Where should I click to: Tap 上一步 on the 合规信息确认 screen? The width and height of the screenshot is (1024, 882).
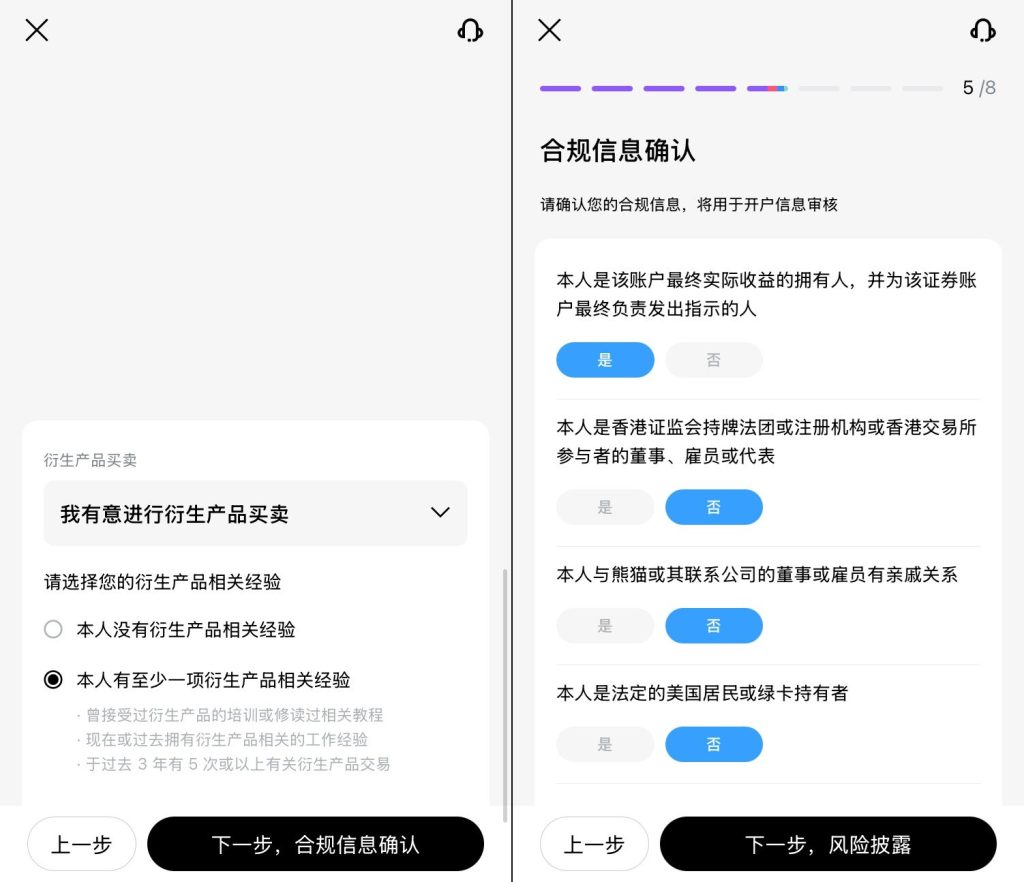594,844
